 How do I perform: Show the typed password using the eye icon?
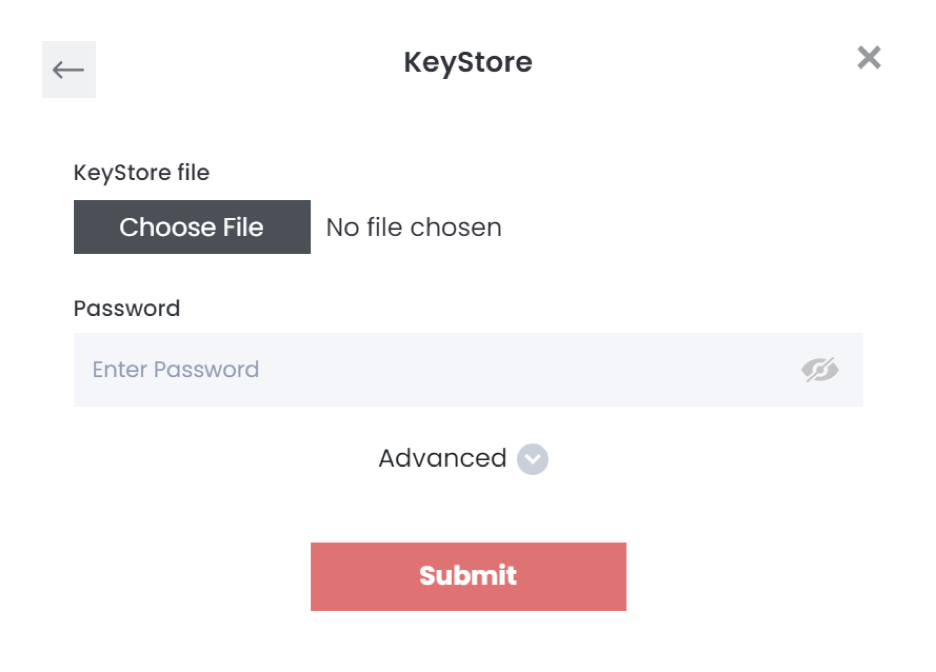pos(820,370)
